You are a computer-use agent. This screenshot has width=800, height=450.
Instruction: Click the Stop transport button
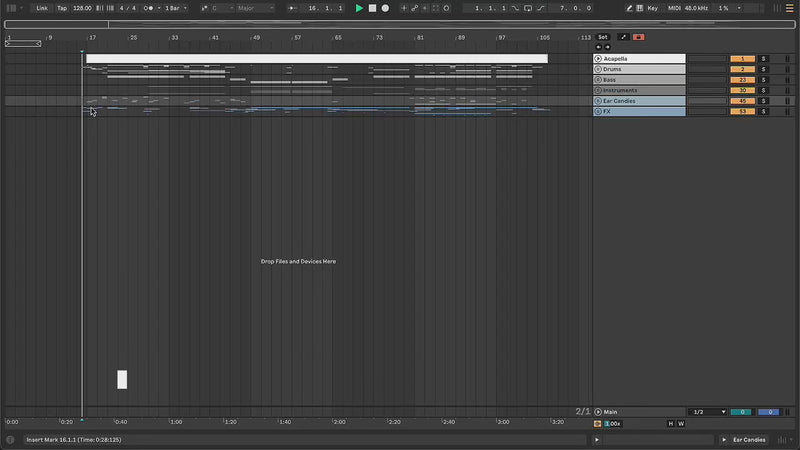point(372,8)
